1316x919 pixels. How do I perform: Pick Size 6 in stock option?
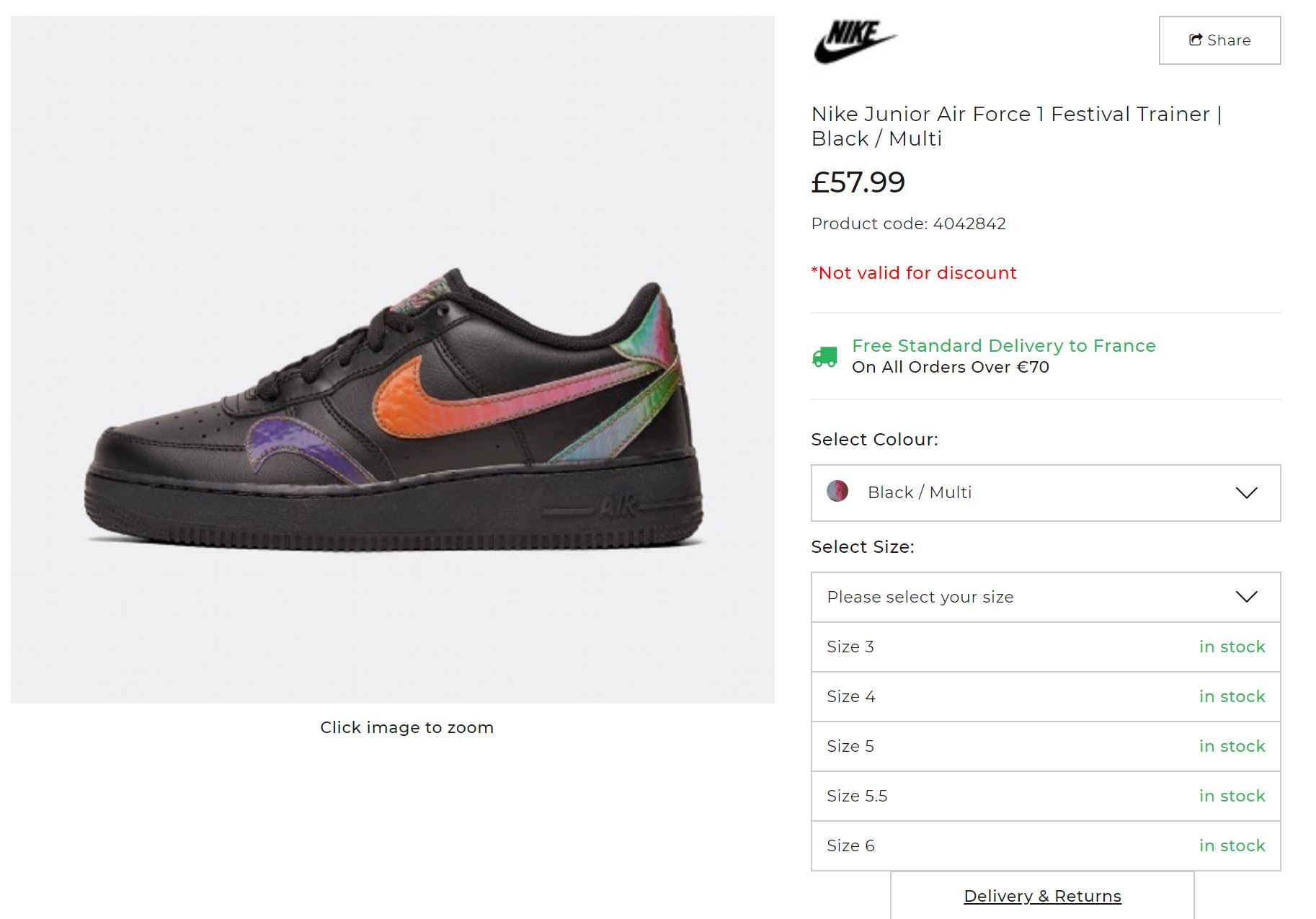pyautogui.click(x=1046, y=845)
